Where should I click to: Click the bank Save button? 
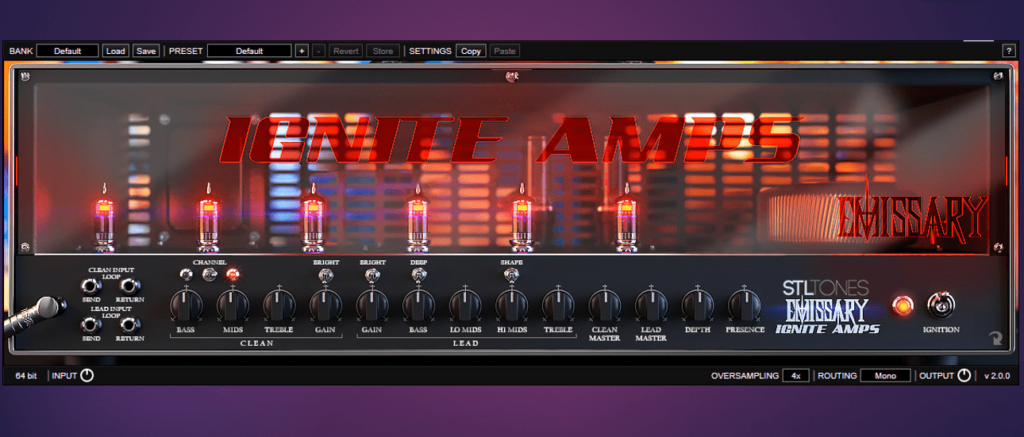[146, 51]
